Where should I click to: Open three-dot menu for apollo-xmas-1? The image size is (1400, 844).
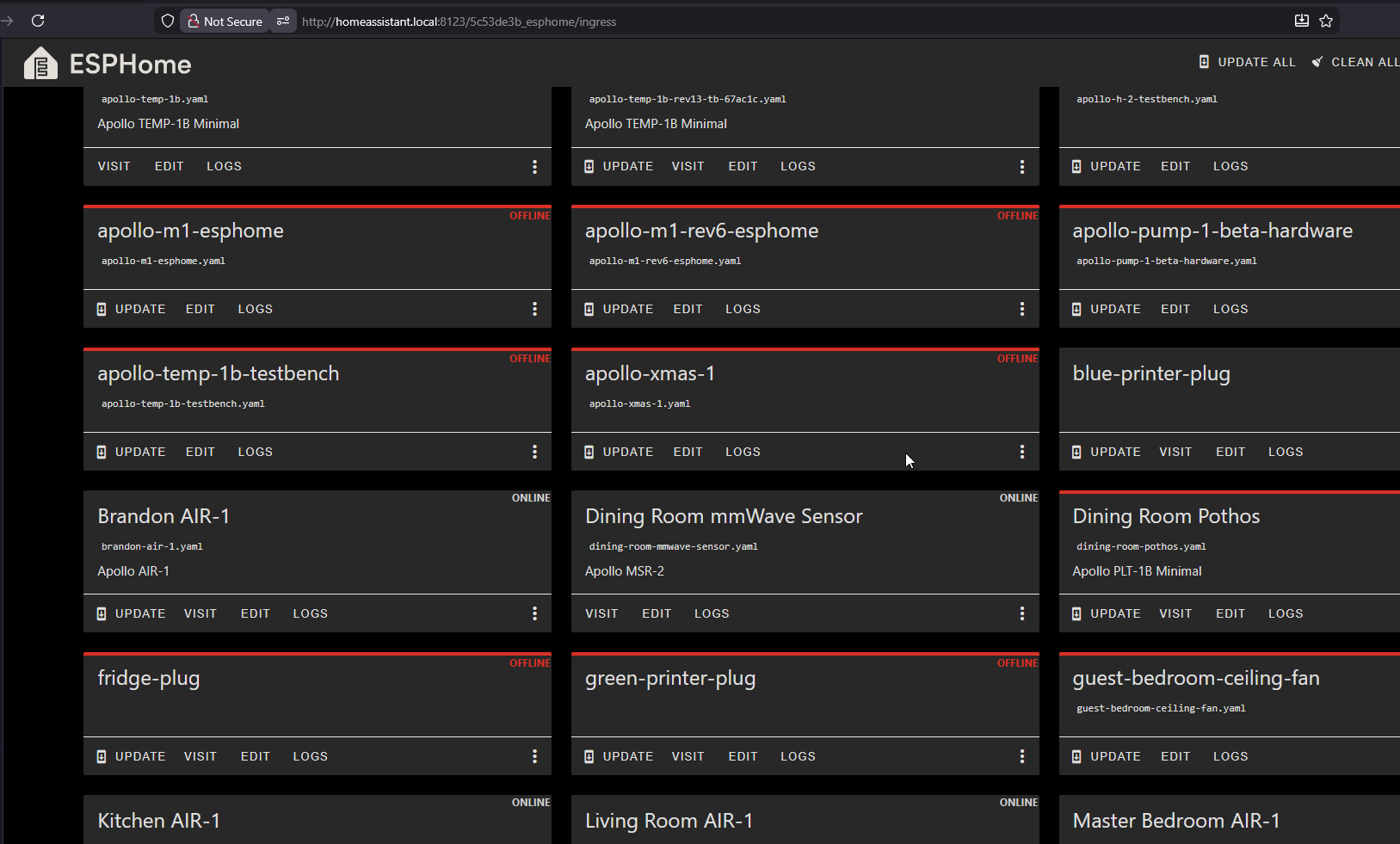pos(1021,452)
